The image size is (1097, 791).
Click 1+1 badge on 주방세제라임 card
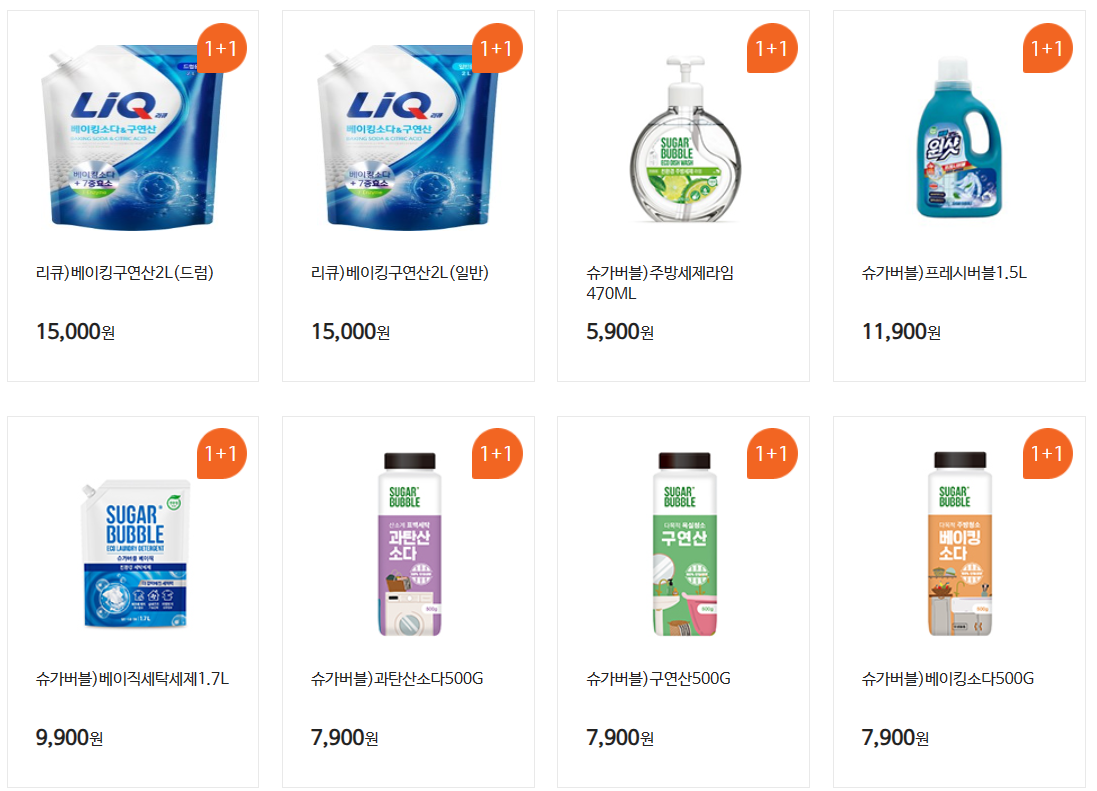pyautogui.click(x=772, y=48)
